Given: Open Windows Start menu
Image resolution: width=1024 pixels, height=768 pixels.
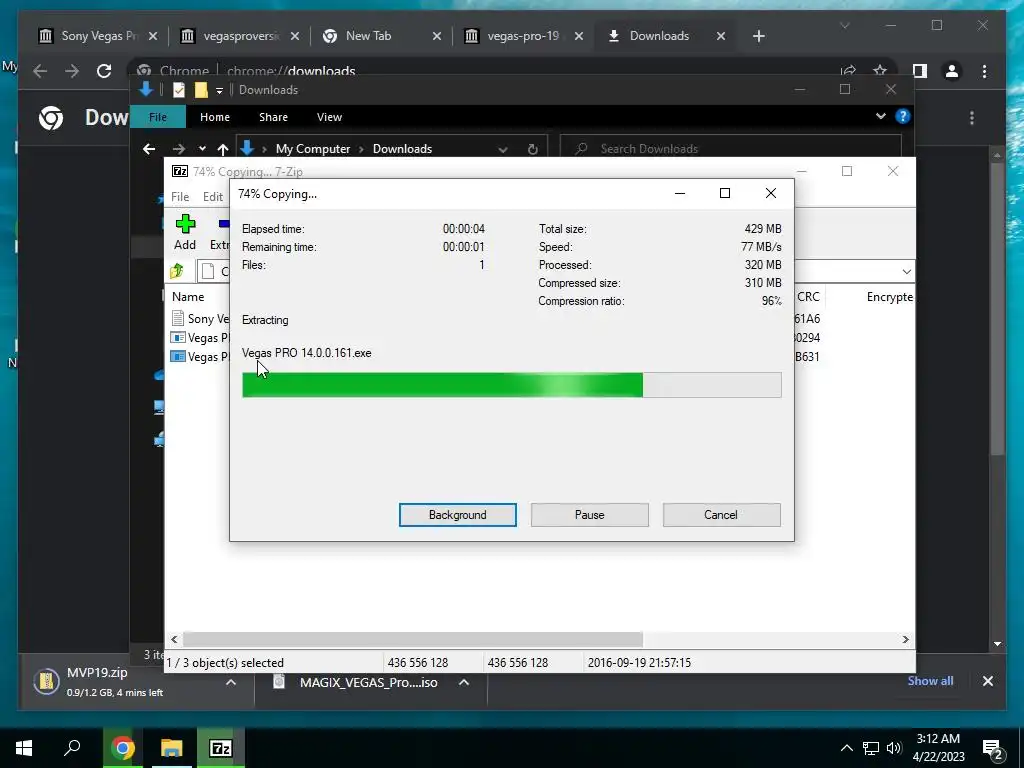Looking at the screenshot, I should (x=24, y=748).
